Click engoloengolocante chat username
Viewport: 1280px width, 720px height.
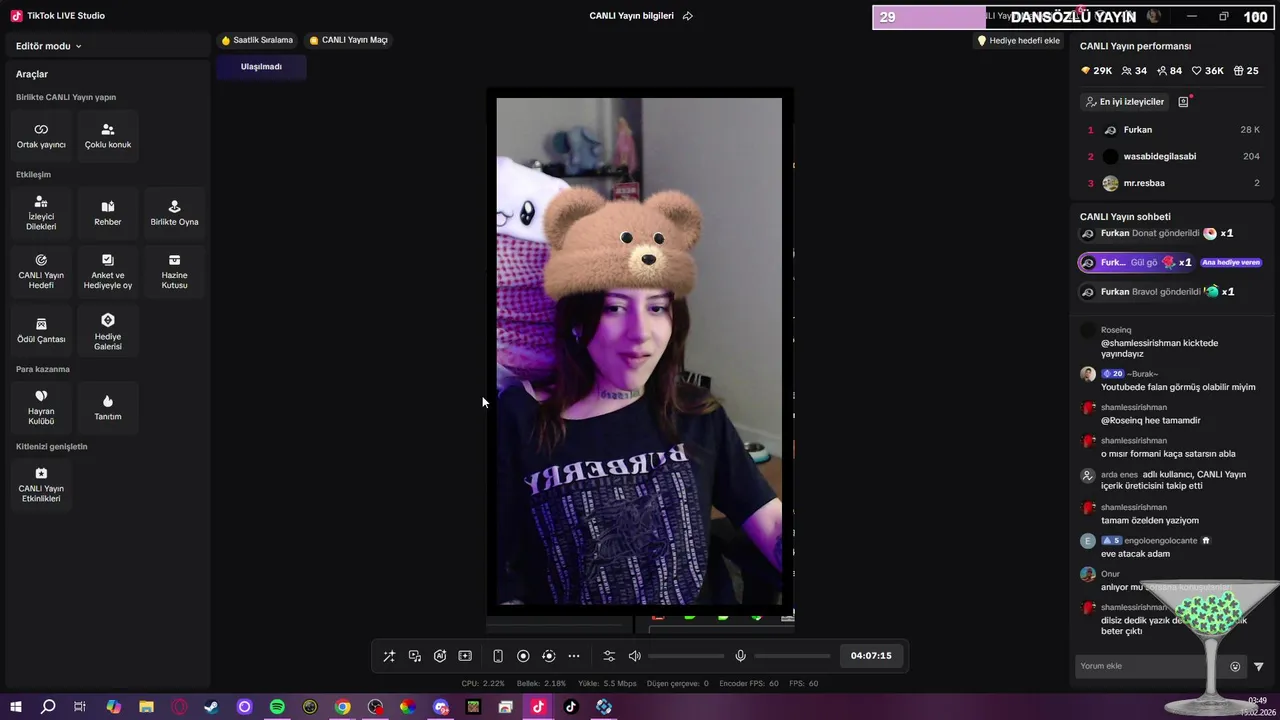(x=1161, y=541)
